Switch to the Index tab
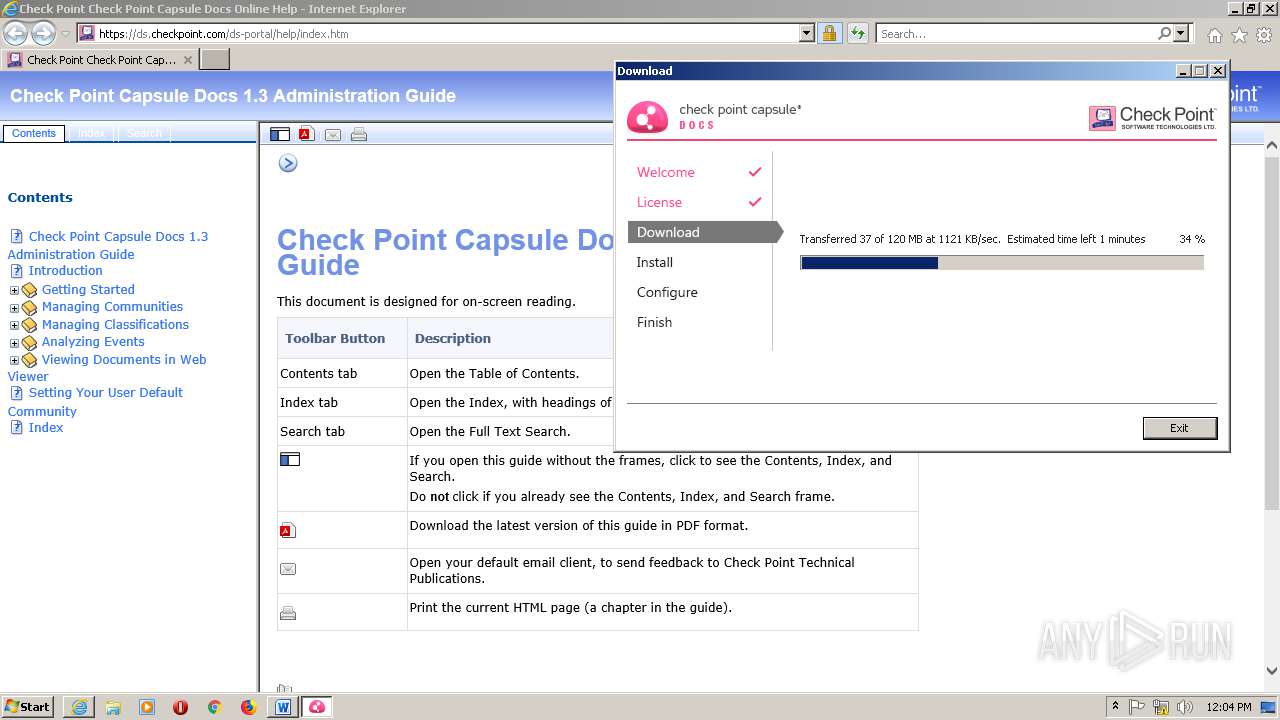The height and width of the screenshot is (720, 1280). 92,133
